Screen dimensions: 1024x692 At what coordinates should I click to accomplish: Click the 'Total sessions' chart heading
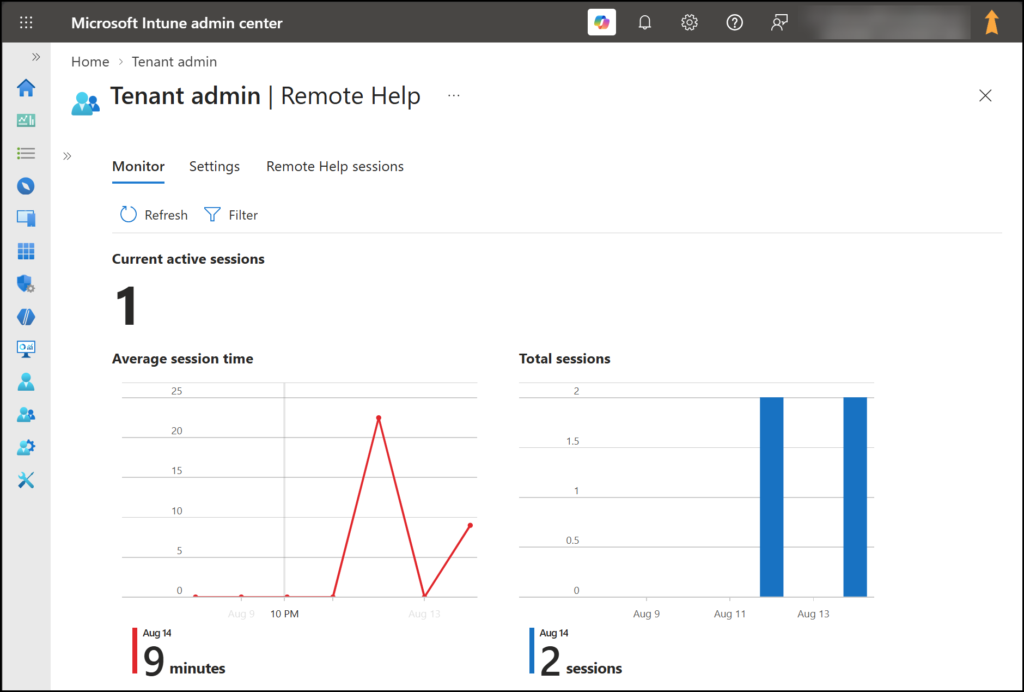click(x=565, y=358)
